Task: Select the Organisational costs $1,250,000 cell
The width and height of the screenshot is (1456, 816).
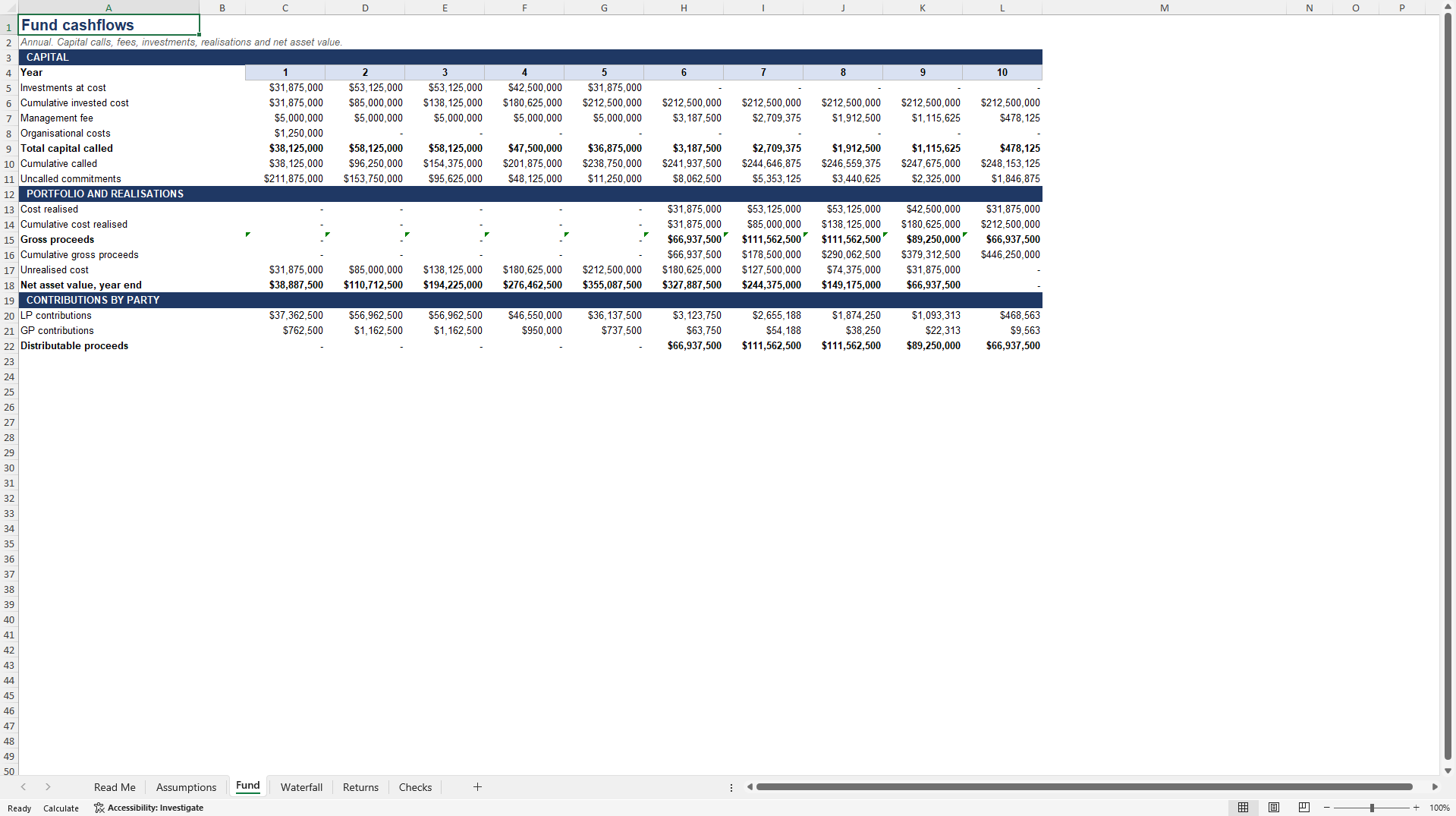Action: click(x=285, y=133)
